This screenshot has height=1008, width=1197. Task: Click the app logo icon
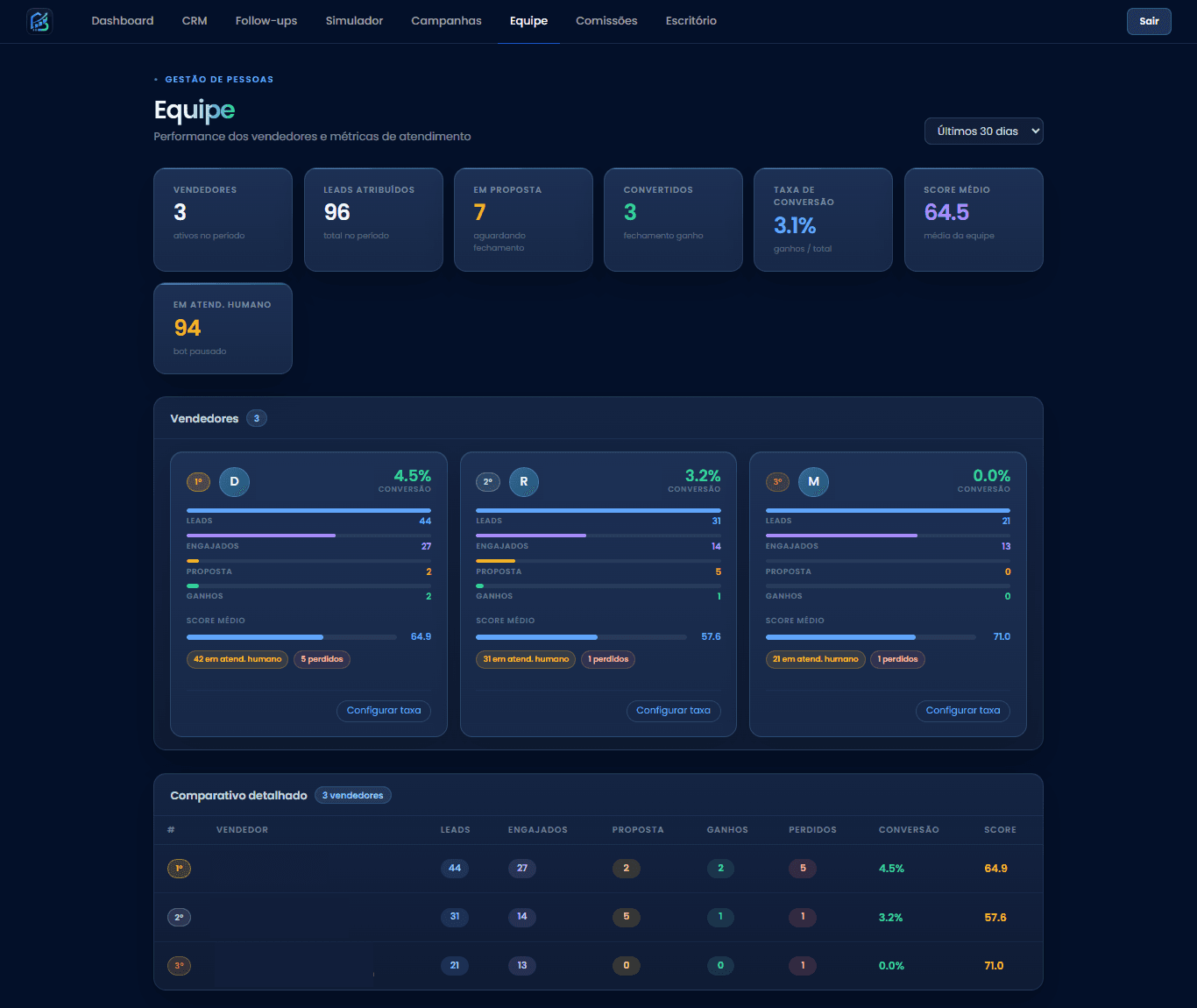coord(39,21)
